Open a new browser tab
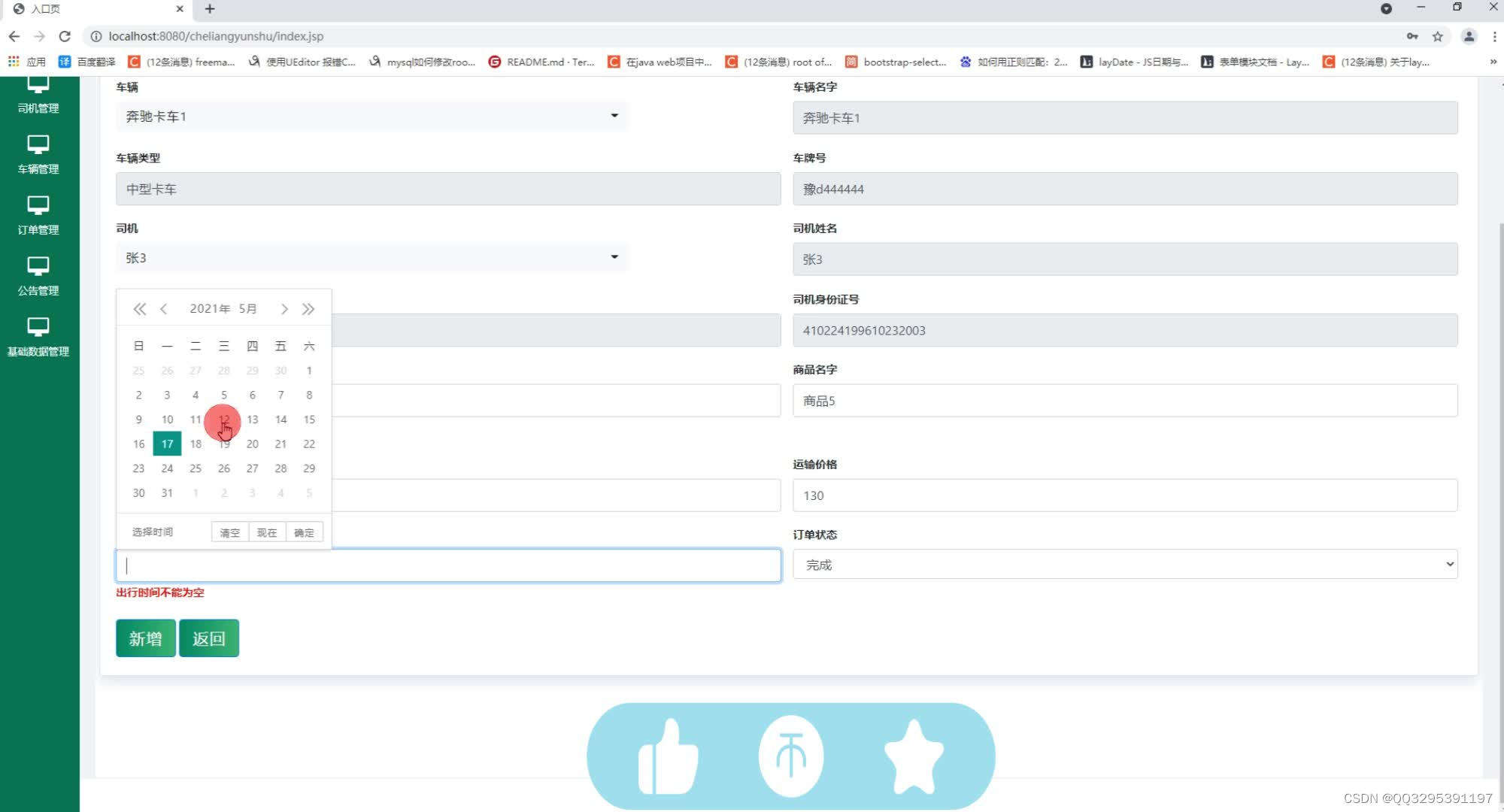 coord(210,9)
